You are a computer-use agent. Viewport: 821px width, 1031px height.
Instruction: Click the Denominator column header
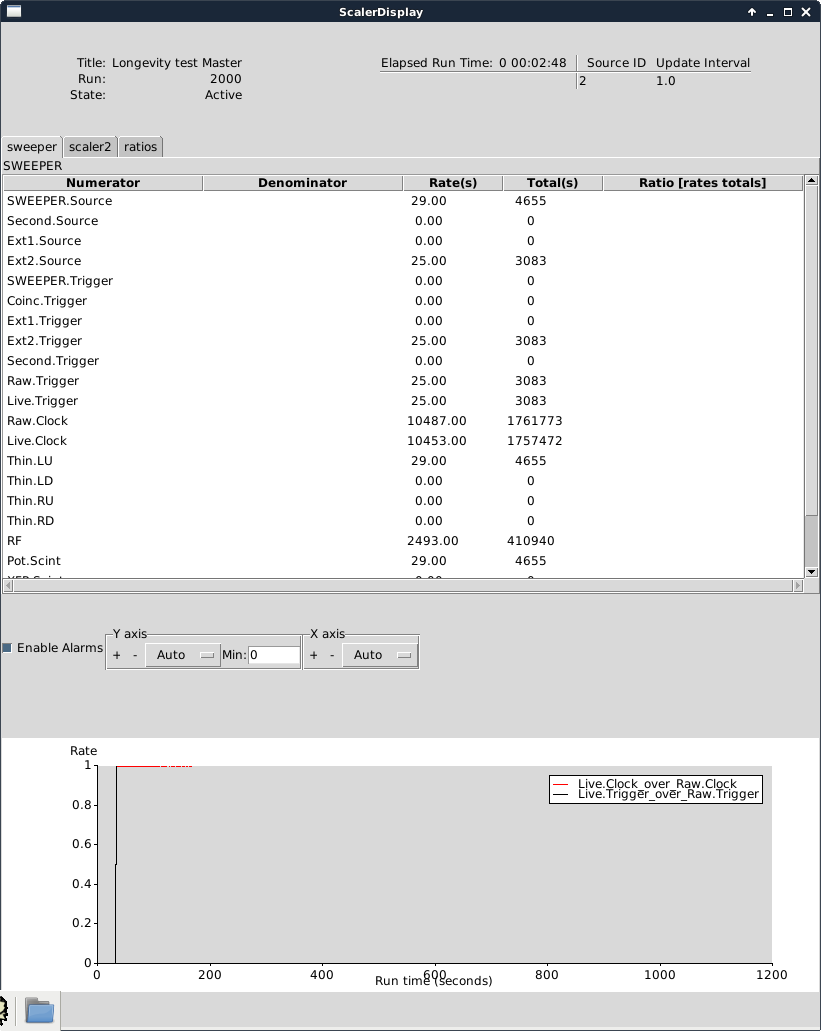tap(302, 183)
